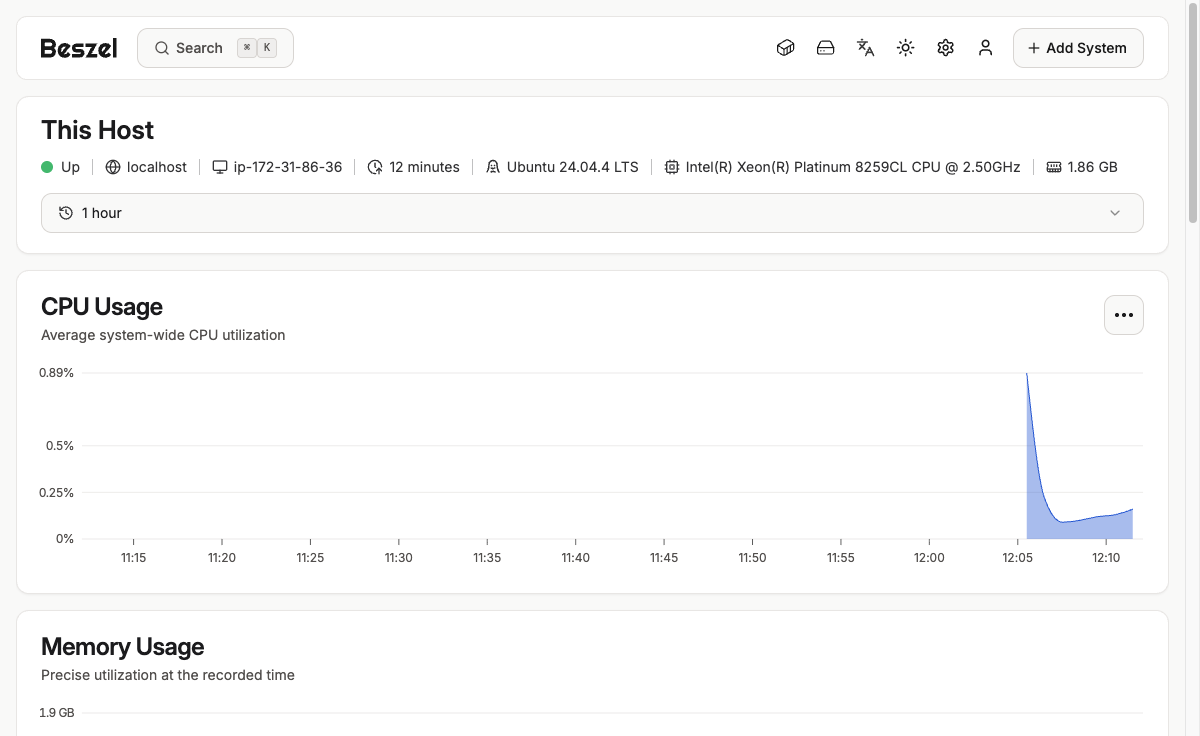Click the 'Ubuntu 24.04.4 LTS' text
This screenshot has height=736, width=1200.
(573, 167)
